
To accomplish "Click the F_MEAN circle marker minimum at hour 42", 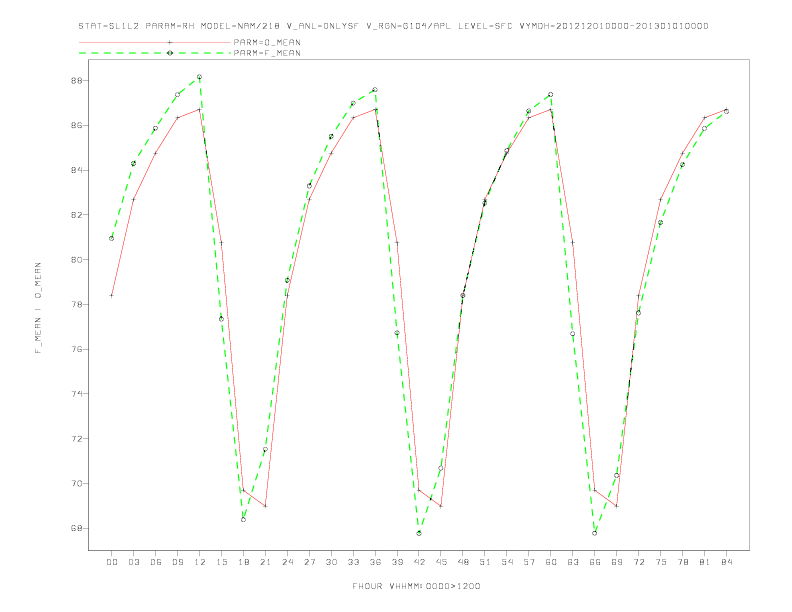I will [419, 533].
